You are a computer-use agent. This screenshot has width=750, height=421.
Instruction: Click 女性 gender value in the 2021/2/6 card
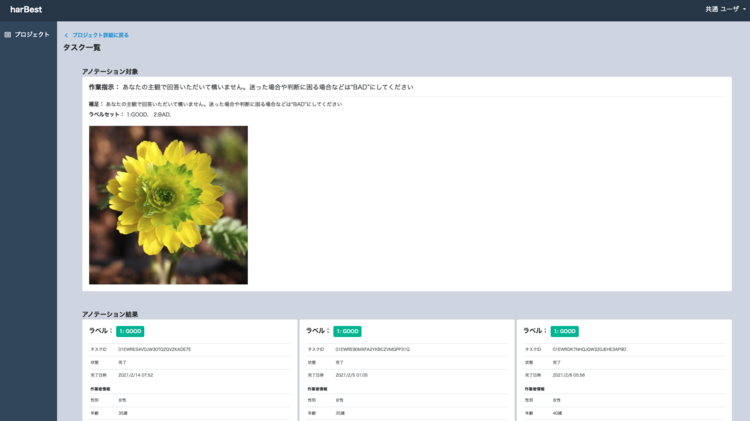pyautogui.click(x=556, y=400)
